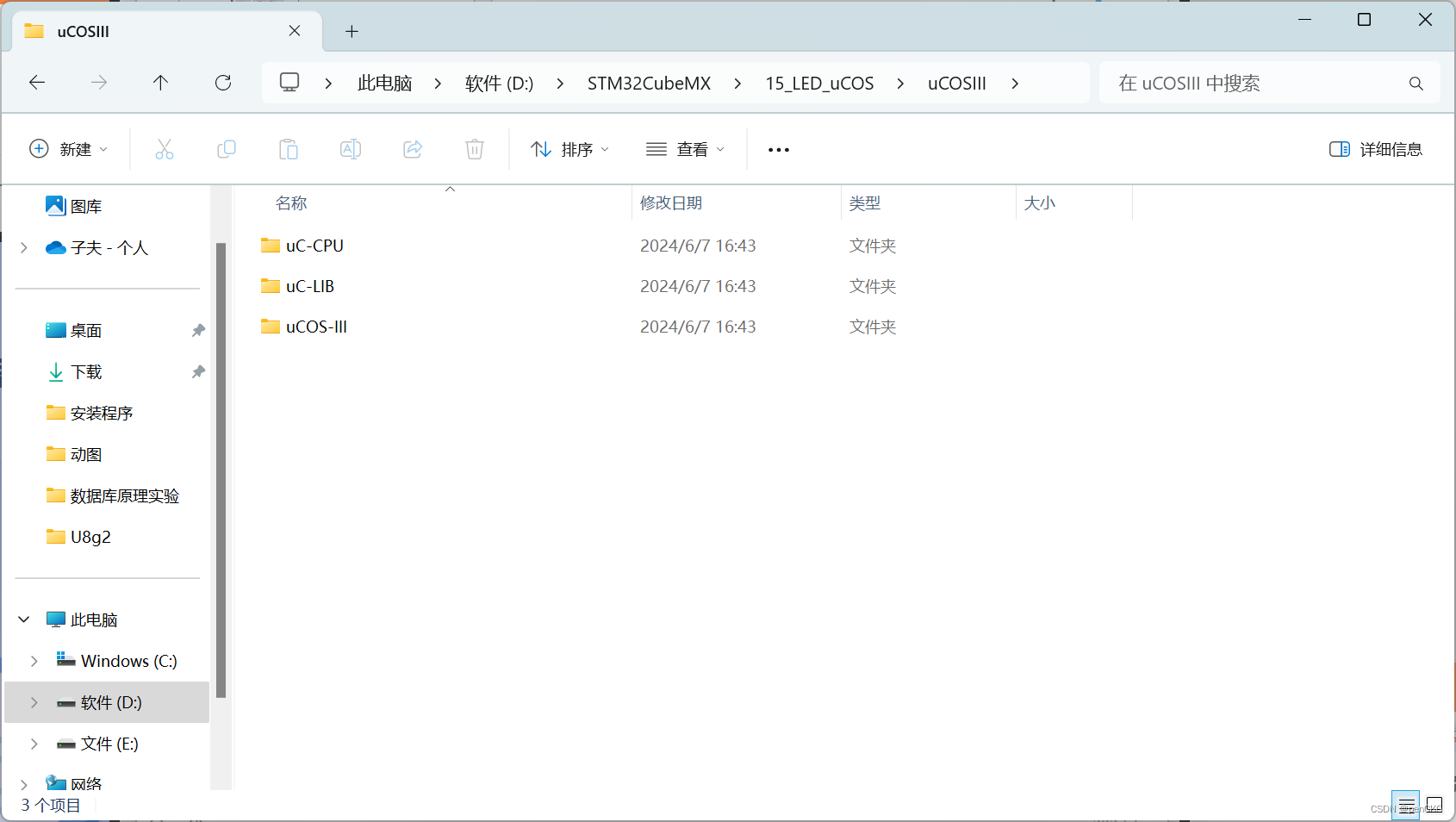The image size is (1456, 822).
Task: Open the 查看 view dropdown
Action: (685, 149)
